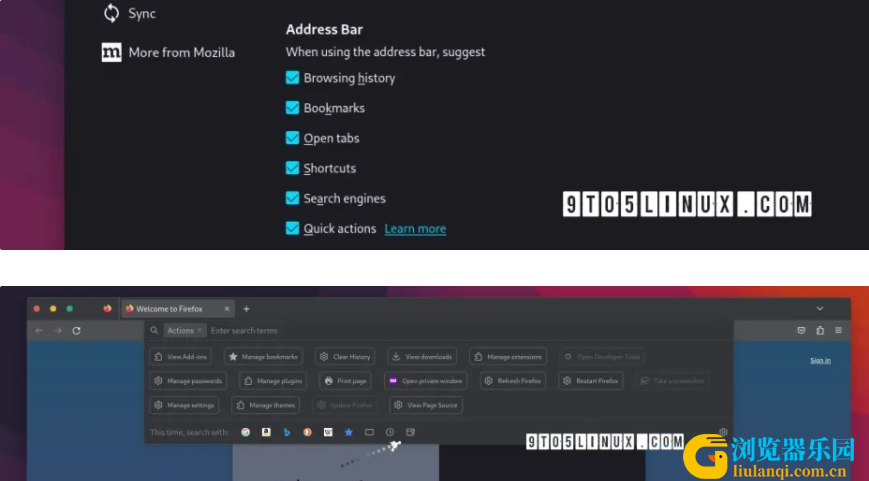Open search settings gear in dropdown
869x481 pixels.
click(723, 432)
